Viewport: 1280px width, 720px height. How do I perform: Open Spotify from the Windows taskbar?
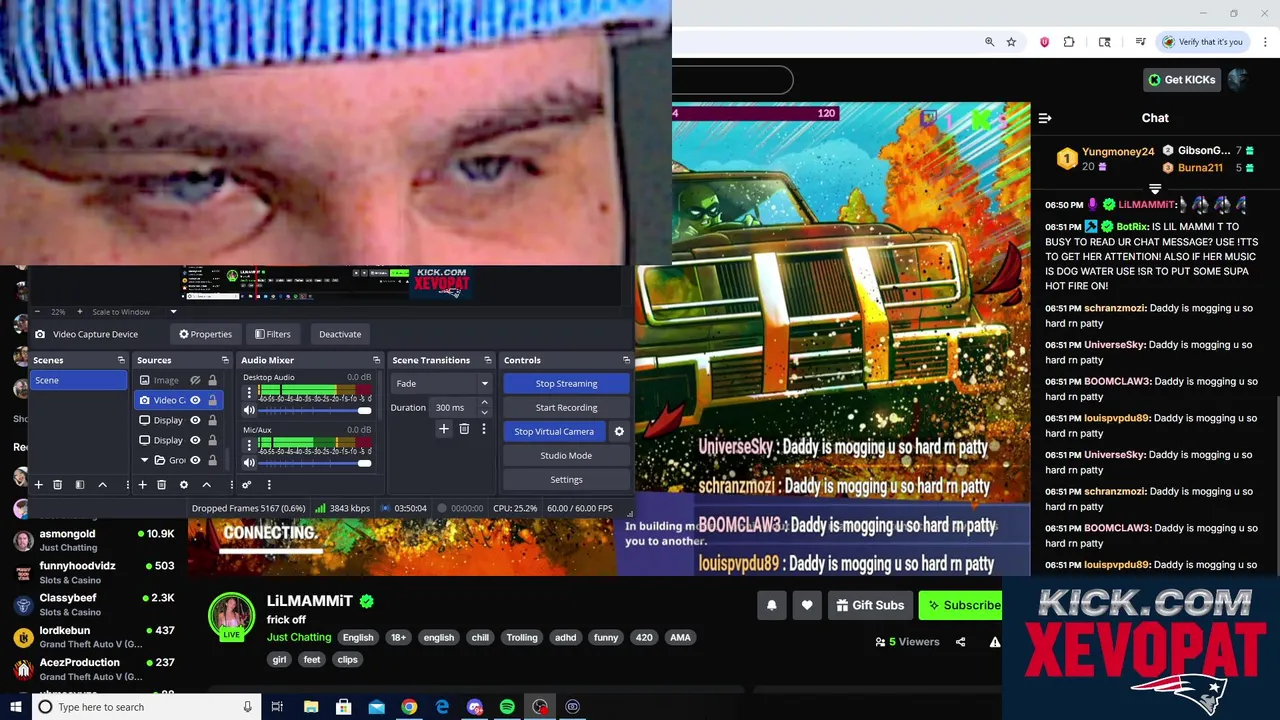507,707
